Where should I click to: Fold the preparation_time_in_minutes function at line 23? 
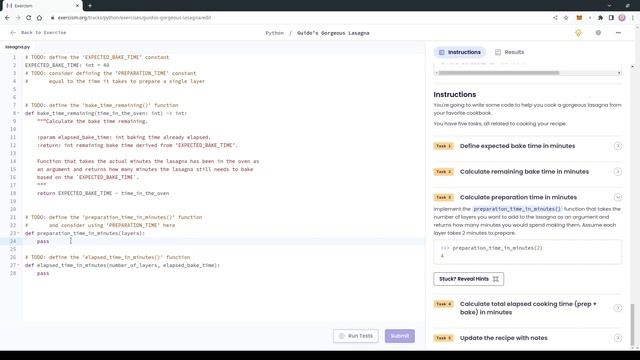[19, 233]
